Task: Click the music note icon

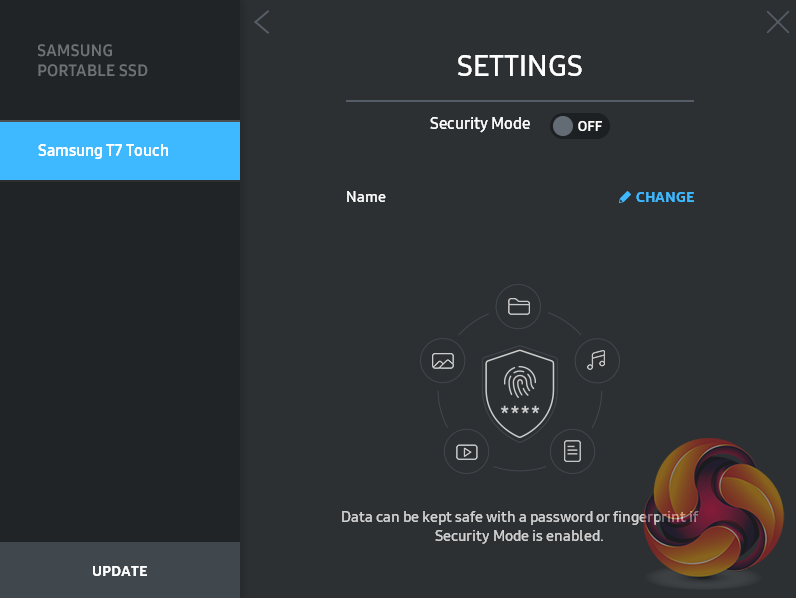Action: tap(596, 360)
